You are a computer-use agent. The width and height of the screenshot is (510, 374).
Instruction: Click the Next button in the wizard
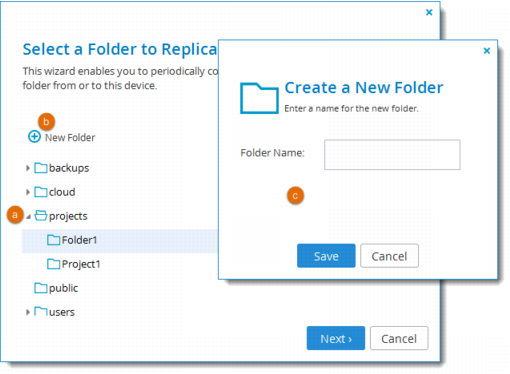336,338
